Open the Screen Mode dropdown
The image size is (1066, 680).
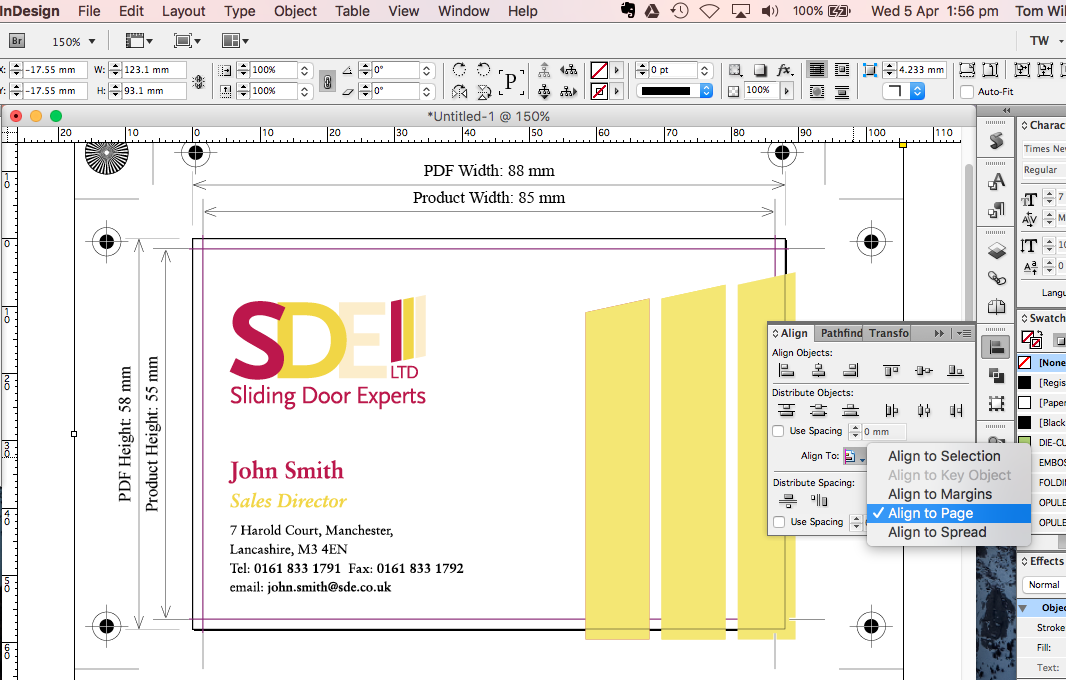coord(187,41)
